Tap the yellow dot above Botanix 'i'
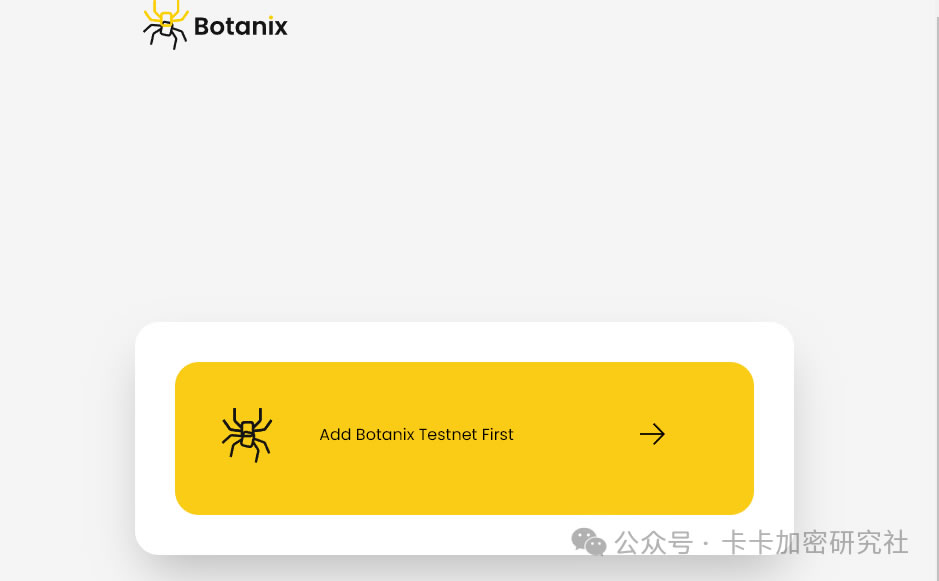The image size is (939, 581). [x=271, y=18]
